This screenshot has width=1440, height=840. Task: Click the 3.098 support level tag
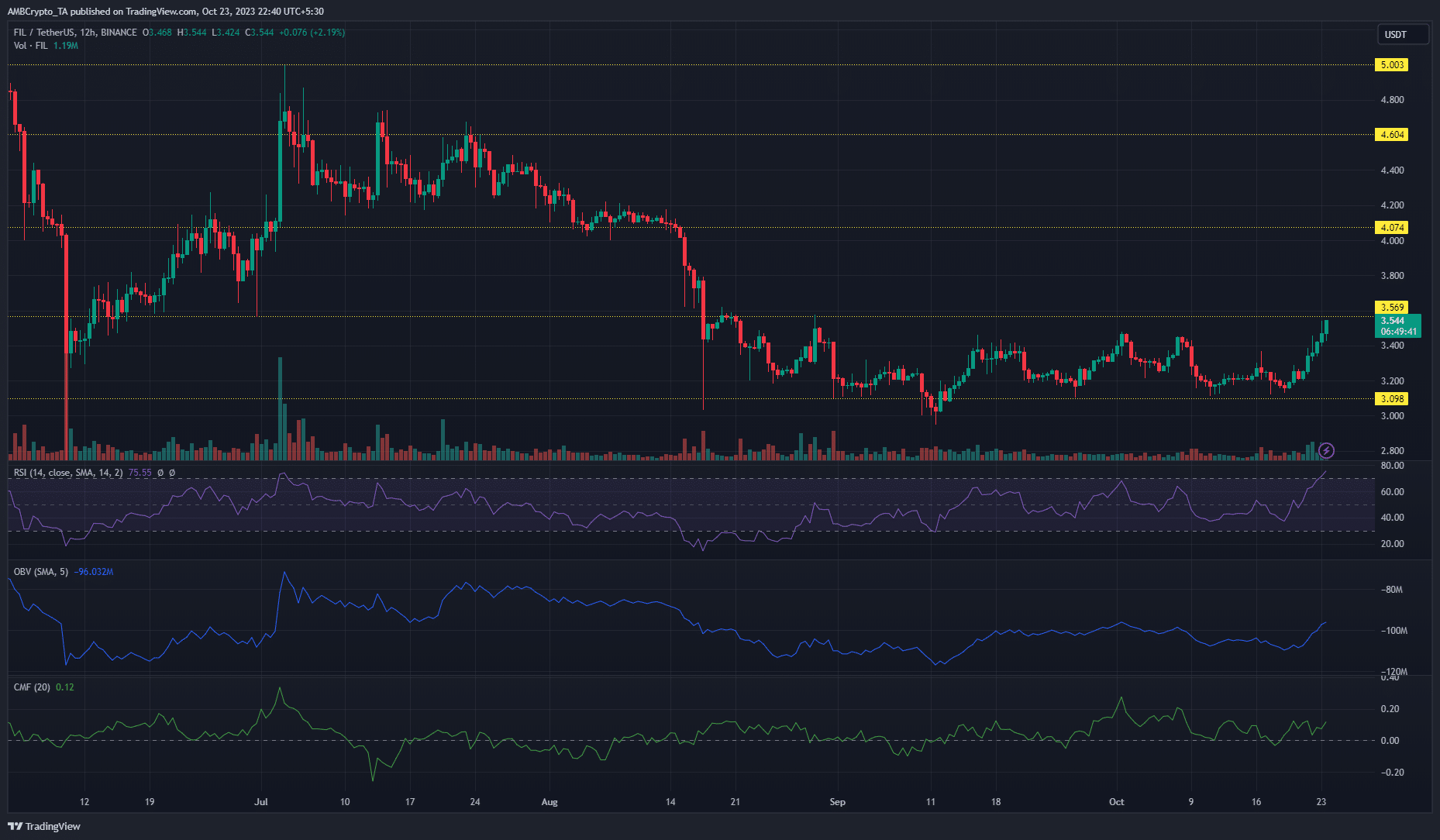(1392, 399)
